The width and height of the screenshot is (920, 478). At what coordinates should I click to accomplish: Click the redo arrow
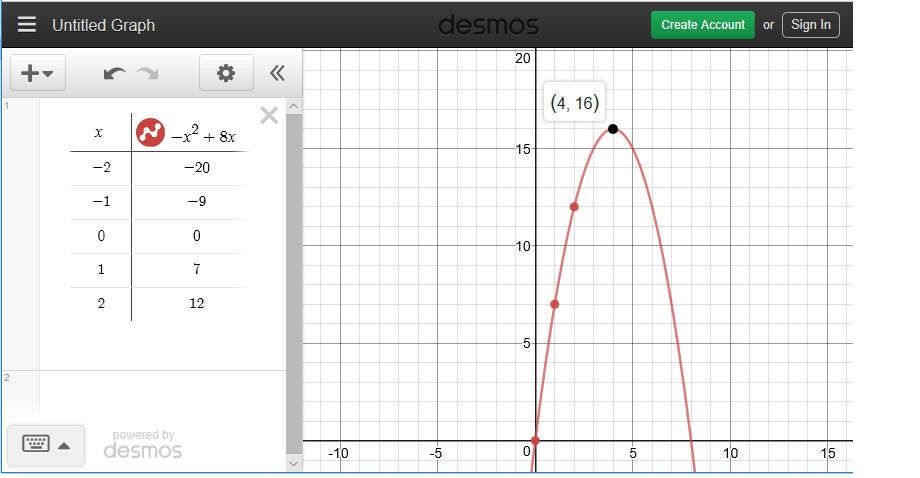click(x=148, y=73)
